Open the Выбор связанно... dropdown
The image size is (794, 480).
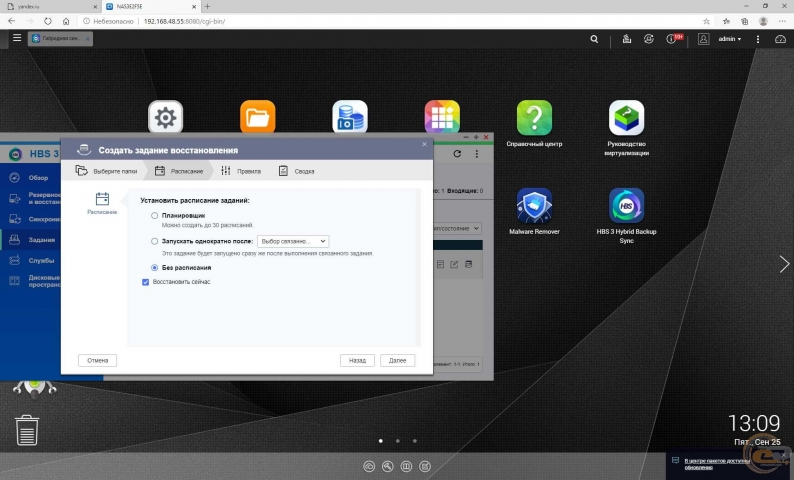click(x=293, y=242)
